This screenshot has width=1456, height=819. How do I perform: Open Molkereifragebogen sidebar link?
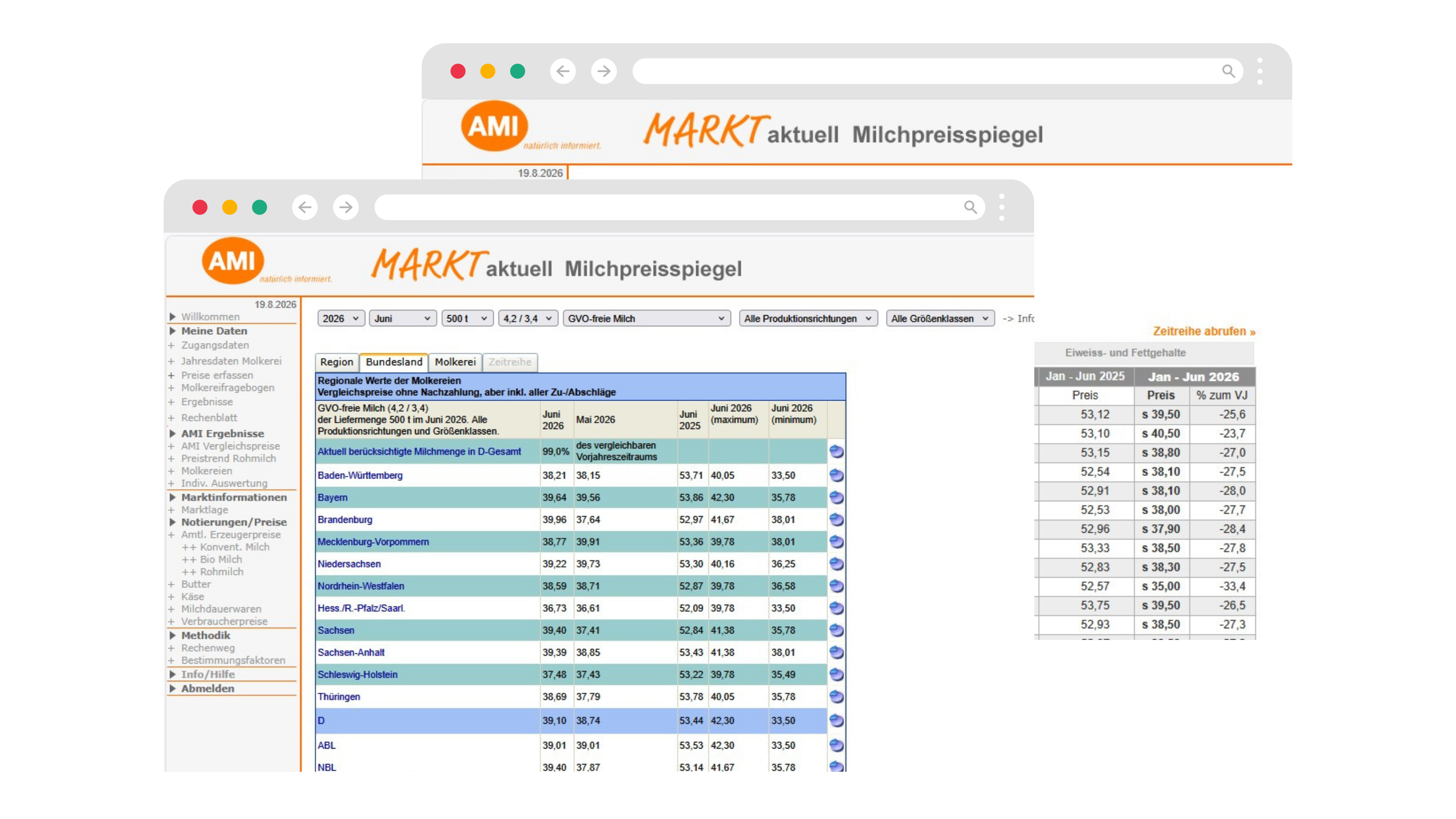pos(228,388)
